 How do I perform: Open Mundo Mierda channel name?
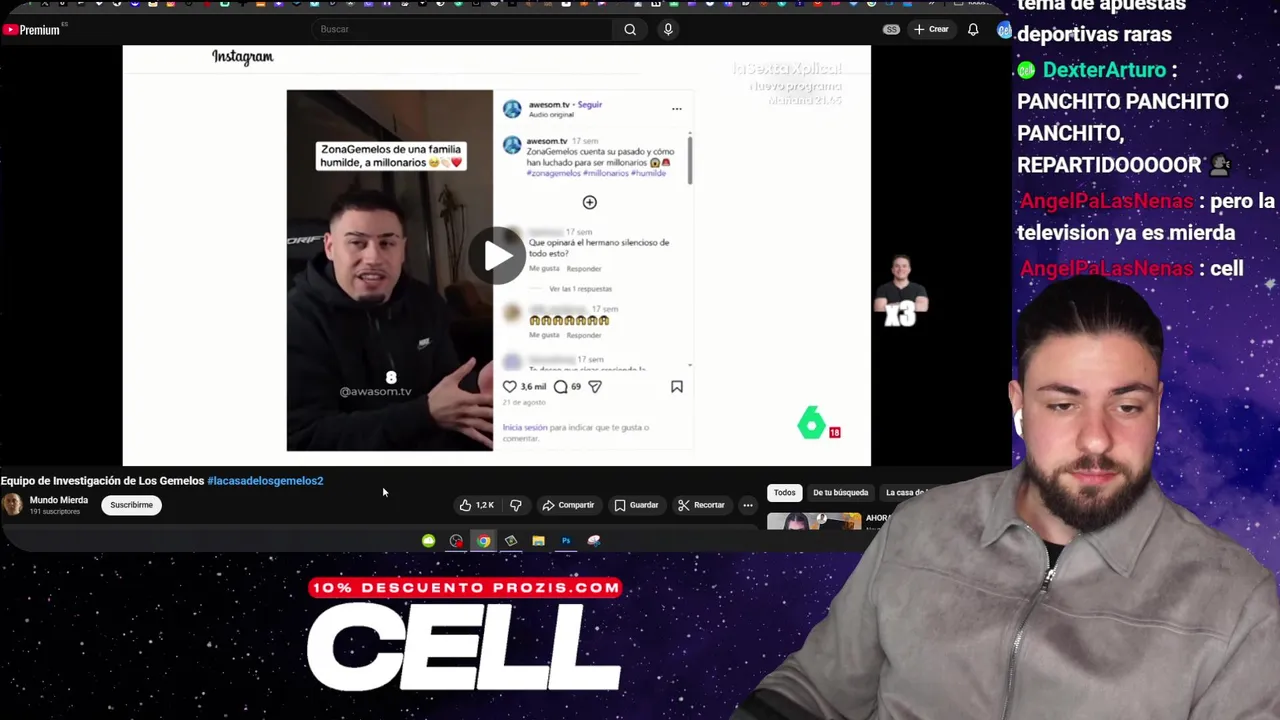(59, 500)
